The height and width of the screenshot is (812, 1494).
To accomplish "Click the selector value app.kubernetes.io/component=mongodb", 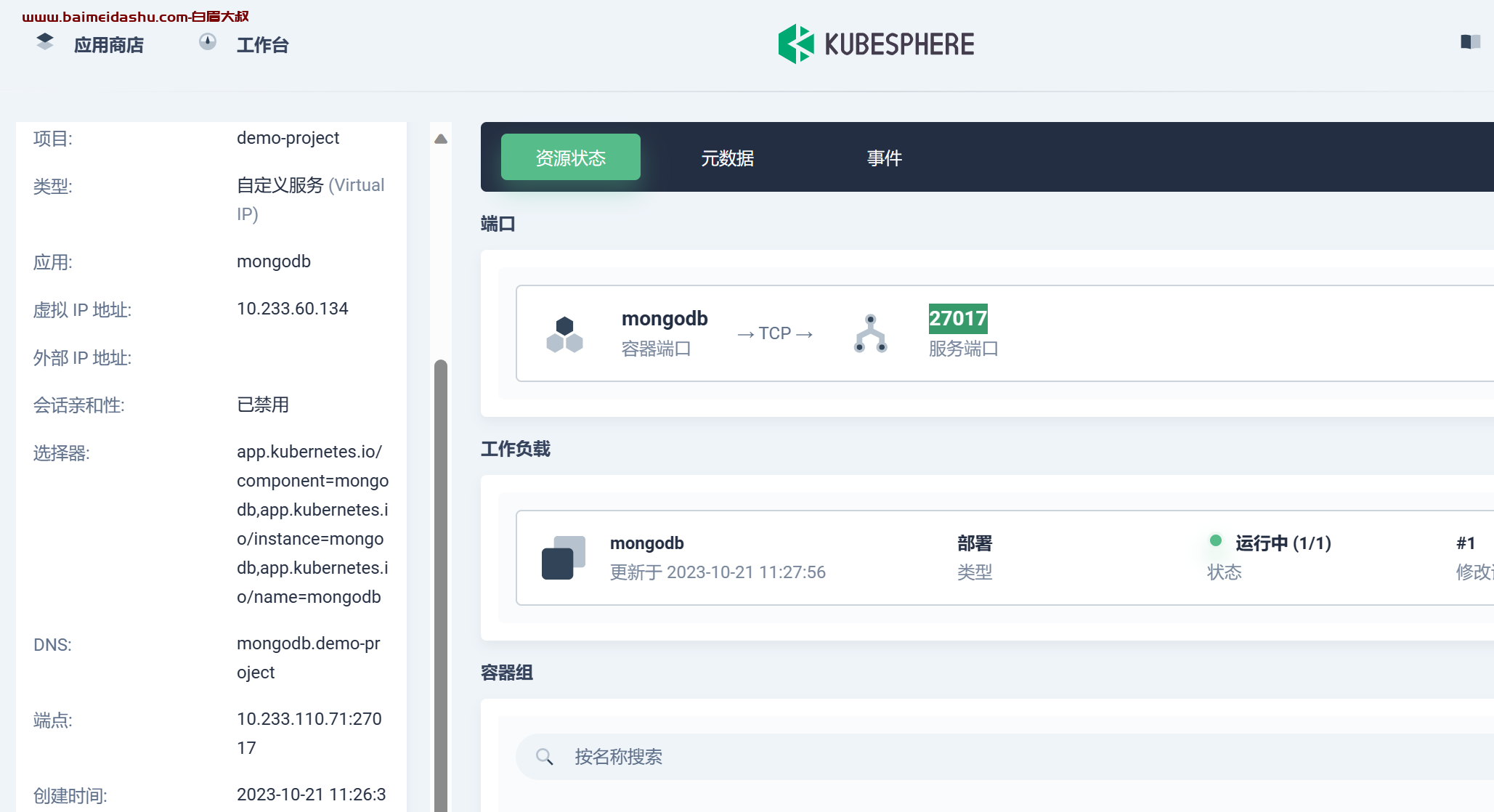I will click(x=312, y=524).
